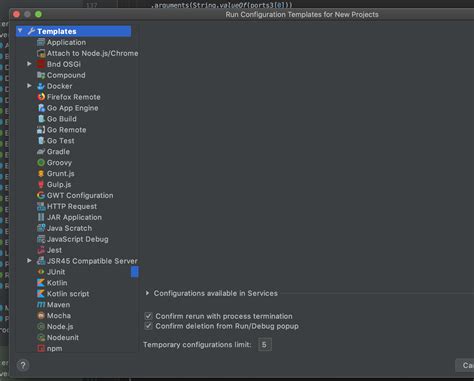The width and height of the screenshot is (474, 381).
Task: Expand the Docker node
Action: pyautogui.click(x=29, y=86)
